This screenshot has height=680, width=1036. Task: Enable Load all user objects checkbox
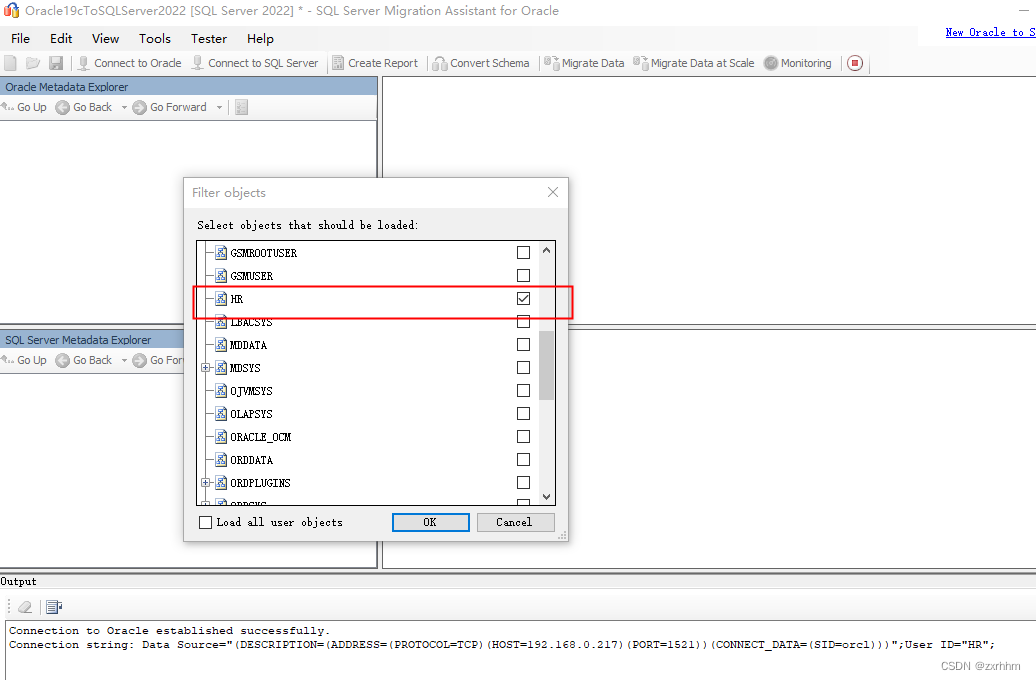(x=205, y=522)
